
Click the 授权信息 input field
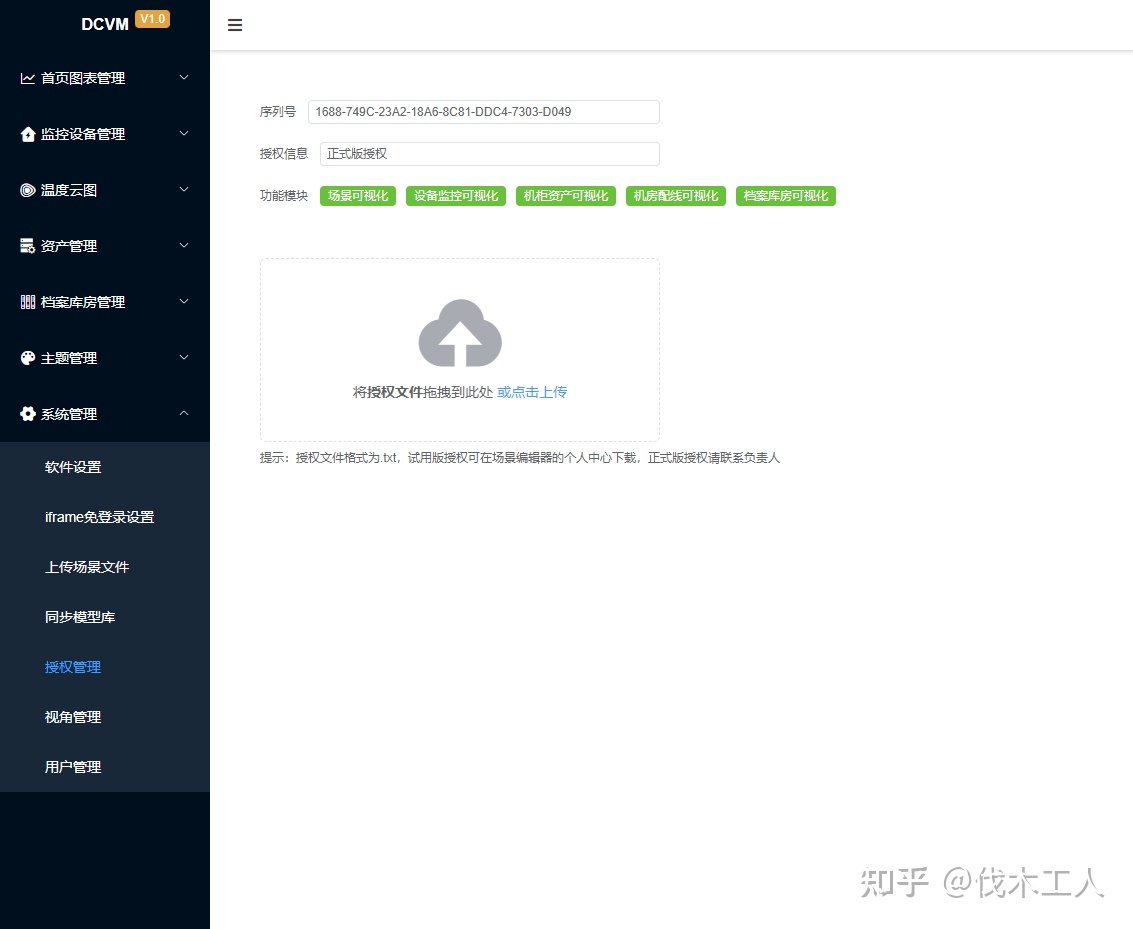(x=490, y=154)
